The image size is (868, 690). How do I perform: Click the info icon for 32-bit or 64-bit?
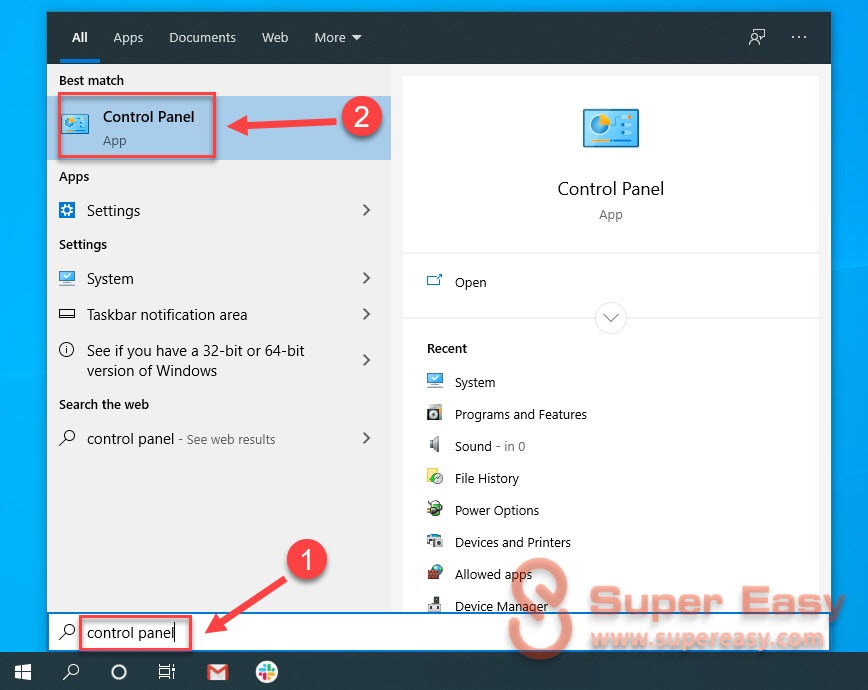point(66,350)
